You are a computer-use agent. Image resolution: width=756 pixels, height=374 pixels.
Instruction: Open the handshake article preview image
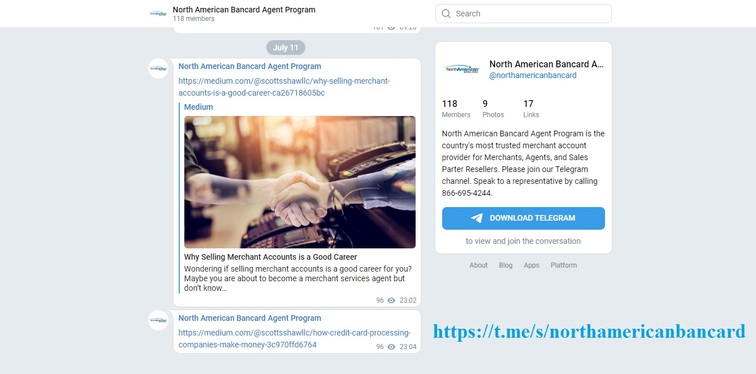click(300, 182)
